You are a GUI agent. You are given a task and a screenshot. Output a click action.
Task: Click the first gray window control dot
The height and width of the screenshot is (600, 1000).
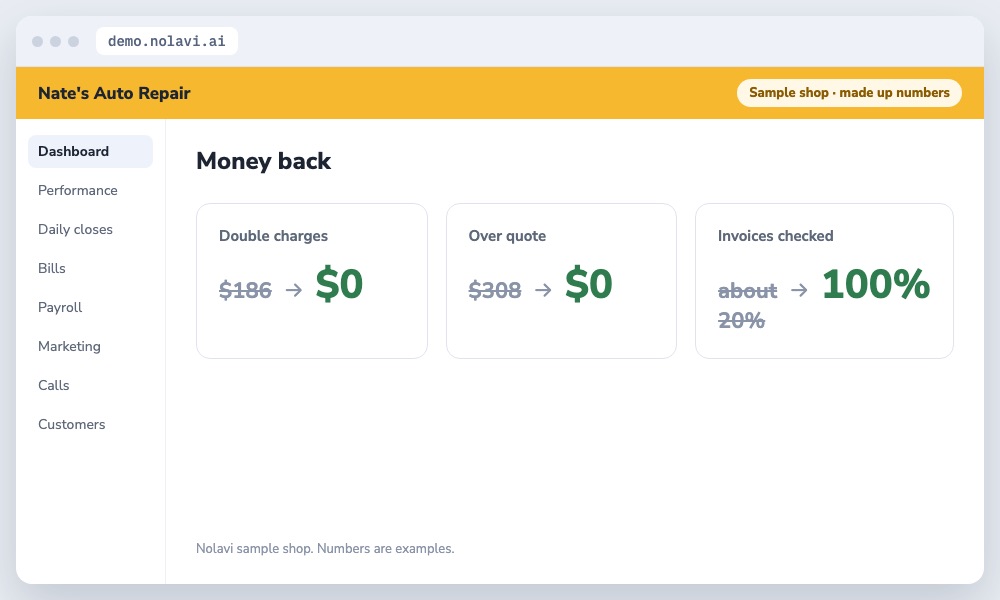pos(38,41)
